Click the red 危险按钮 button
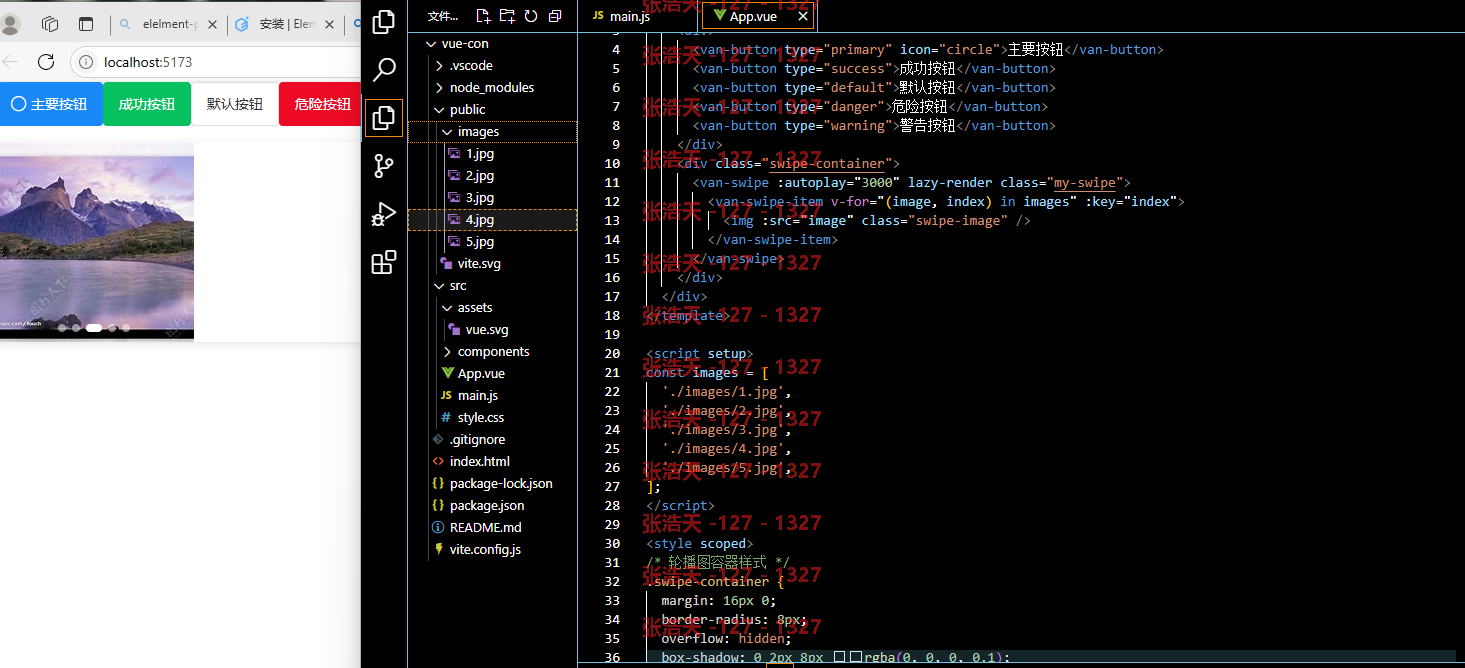1465x668 pixels. click(321, 104)
